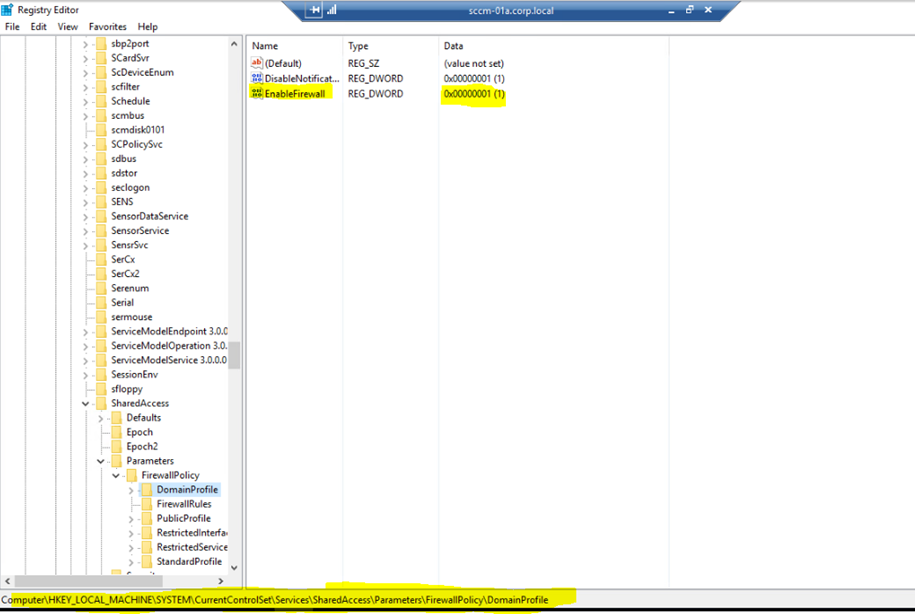
Task: Click the signal strength icon in session bar
Action: 331,10
